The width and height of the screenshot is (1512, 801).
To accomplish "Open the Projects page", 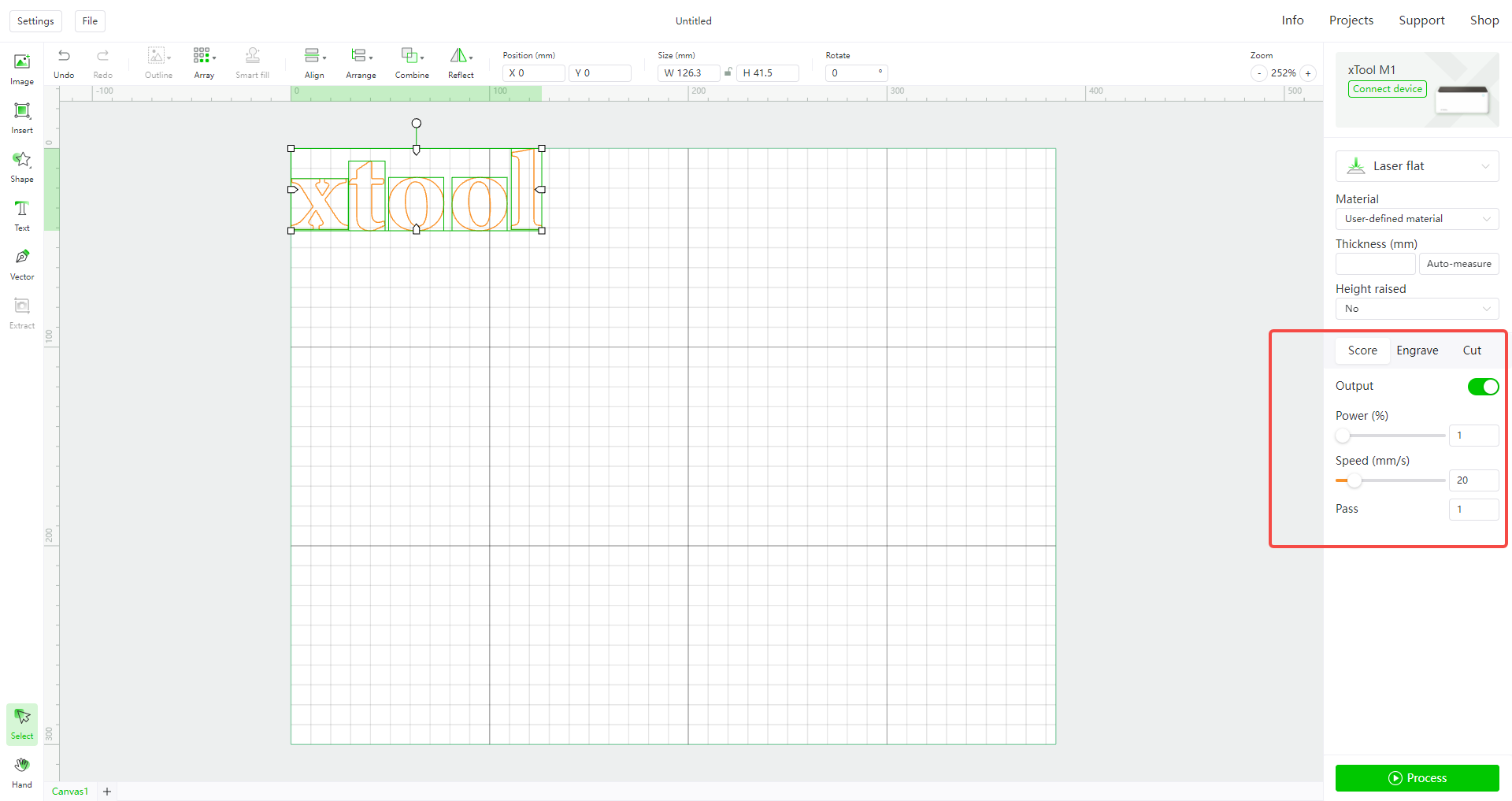I will pos(1351,20).
